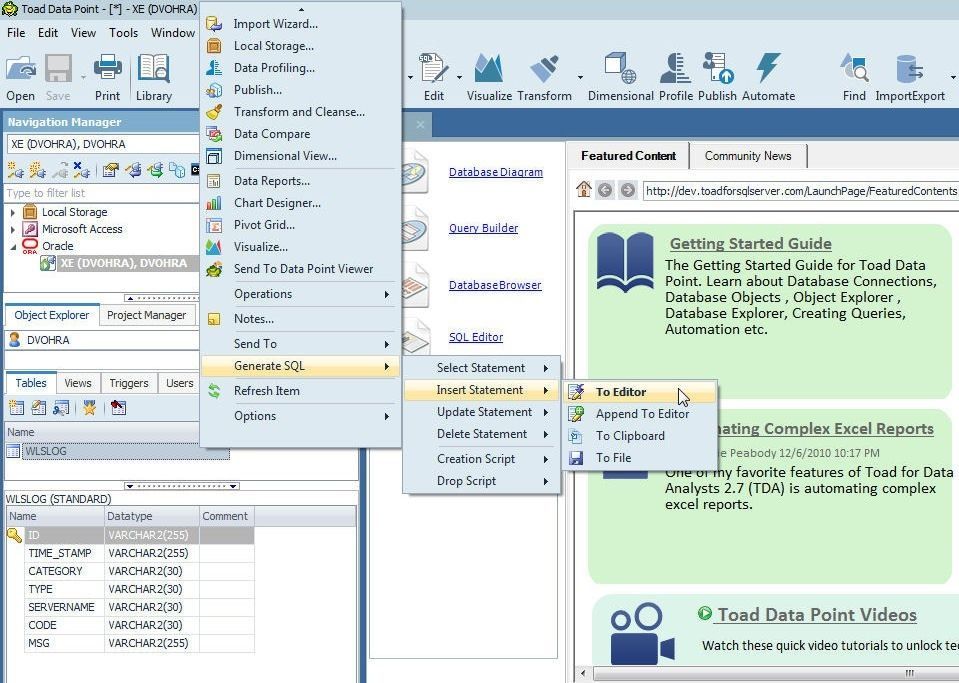
Task: Click the Print toolbar icon
Action: [108, 68]
